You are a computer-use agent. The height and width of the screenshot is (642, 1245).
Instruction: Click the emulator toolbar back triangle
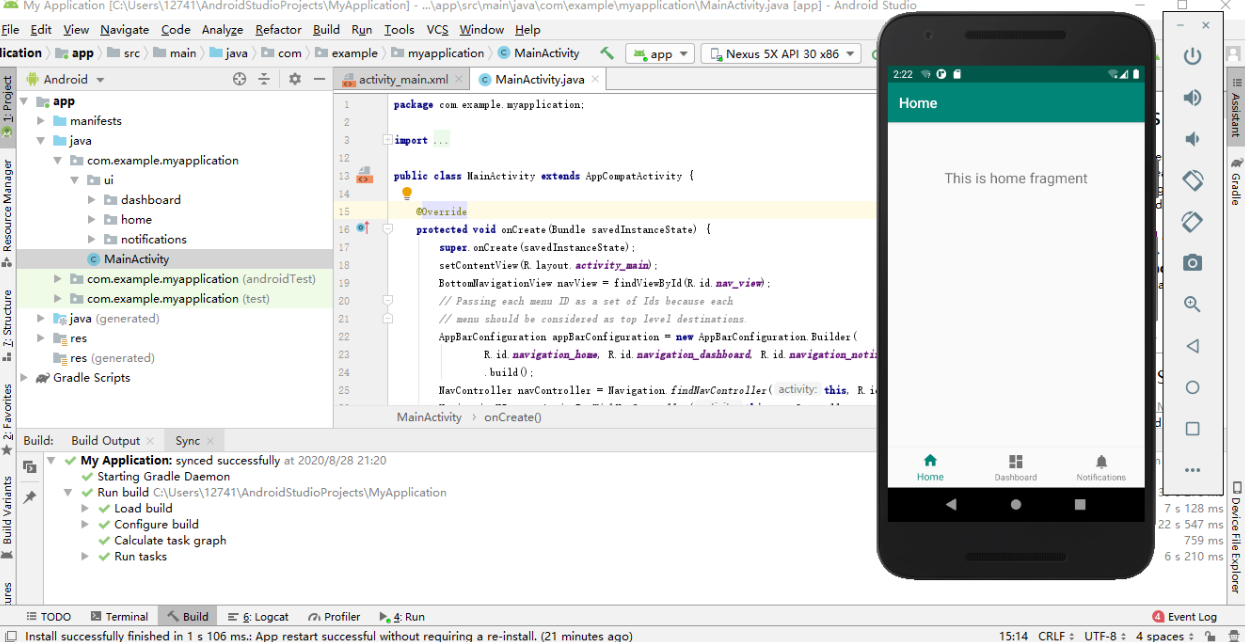[x=1192, y=346]
